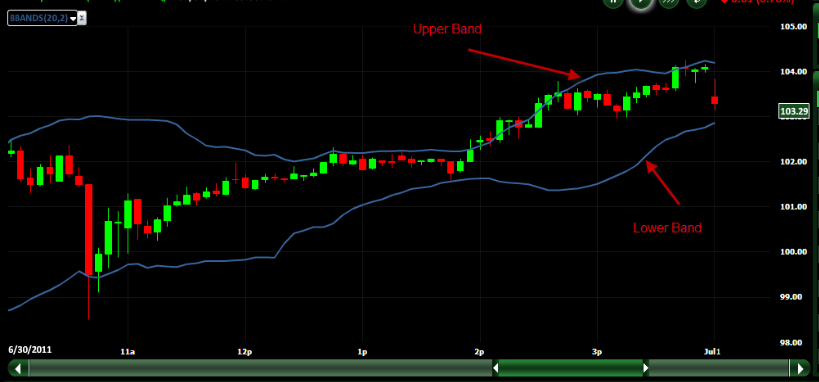Select the Upper Band annotation text
The image size is (819, 382).
[447, 29]
